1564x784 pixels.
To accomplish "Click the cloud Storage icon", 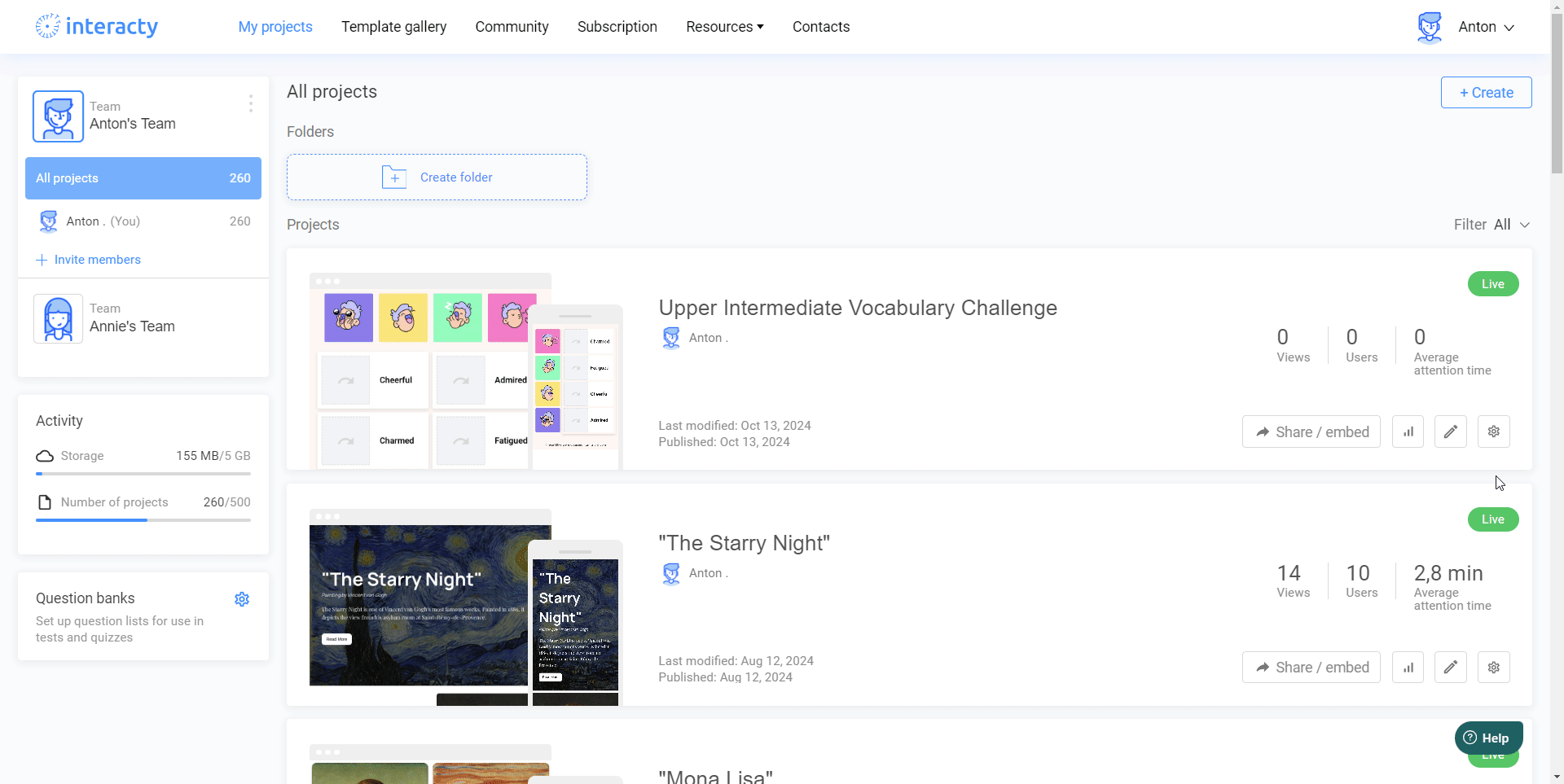I will pos(45,456).
